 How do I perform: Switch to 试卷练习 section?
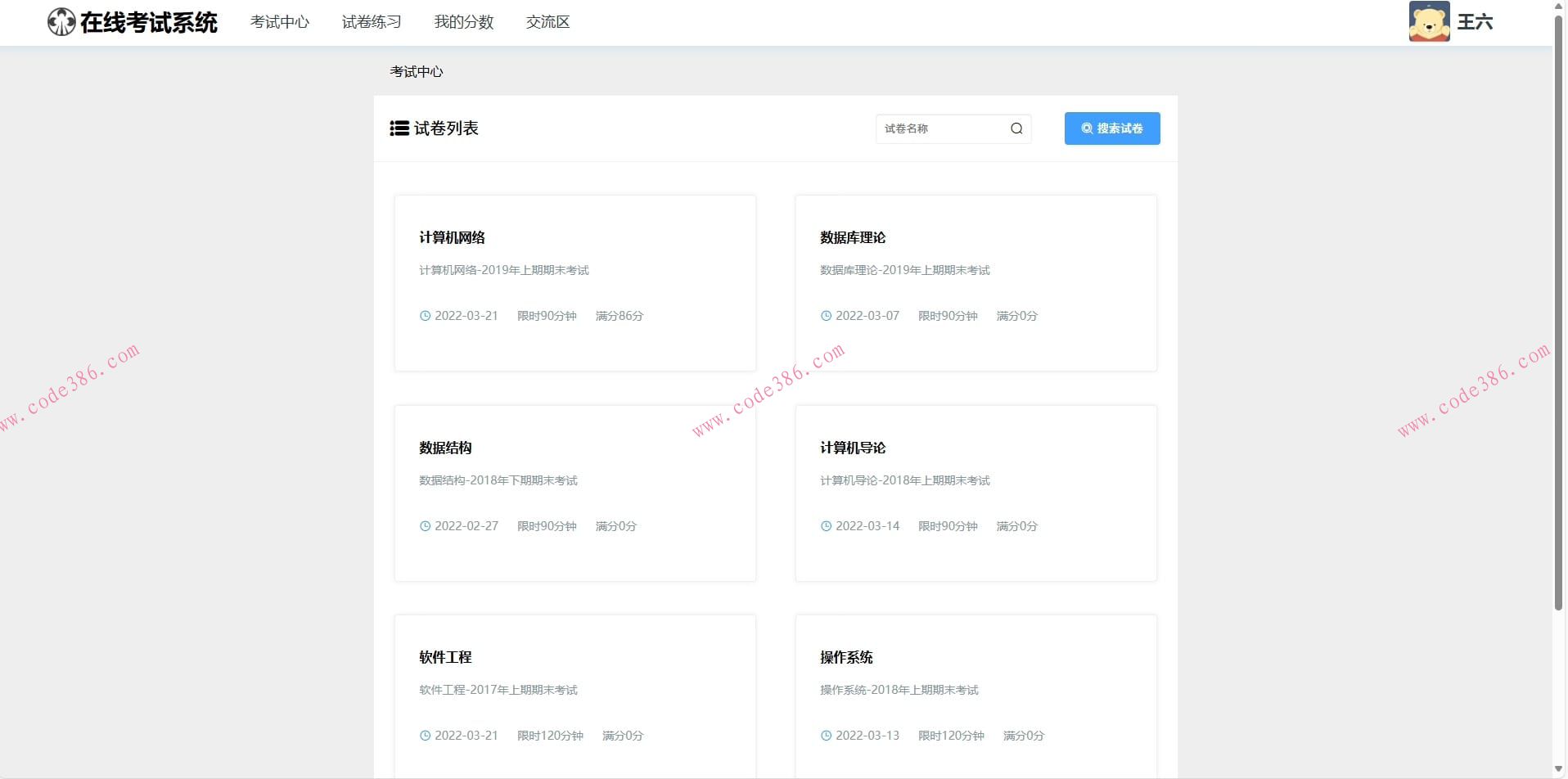371,22
